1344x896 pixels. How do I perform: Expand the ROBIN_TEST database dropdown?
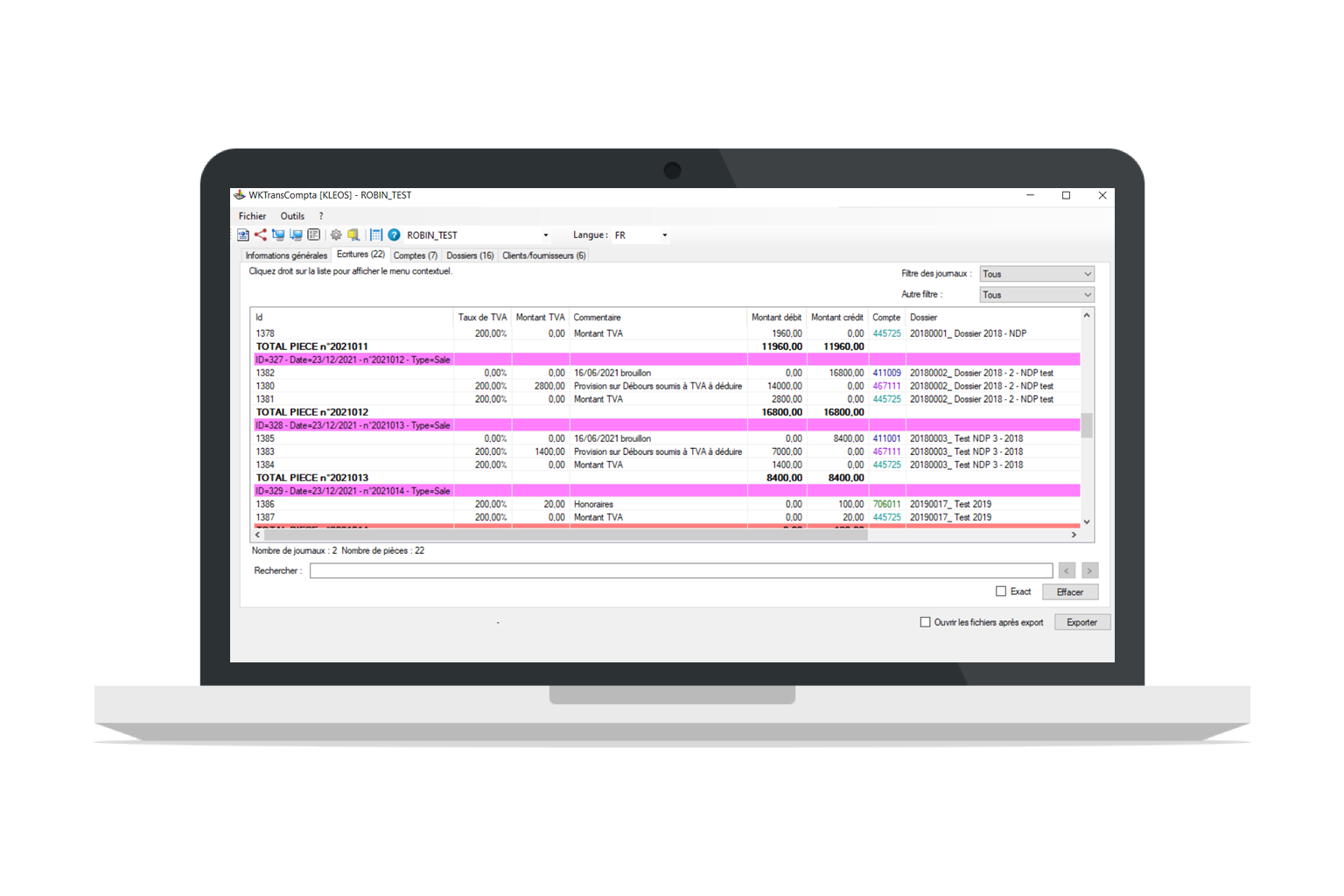pyautogui.click(x=545, y=235)
